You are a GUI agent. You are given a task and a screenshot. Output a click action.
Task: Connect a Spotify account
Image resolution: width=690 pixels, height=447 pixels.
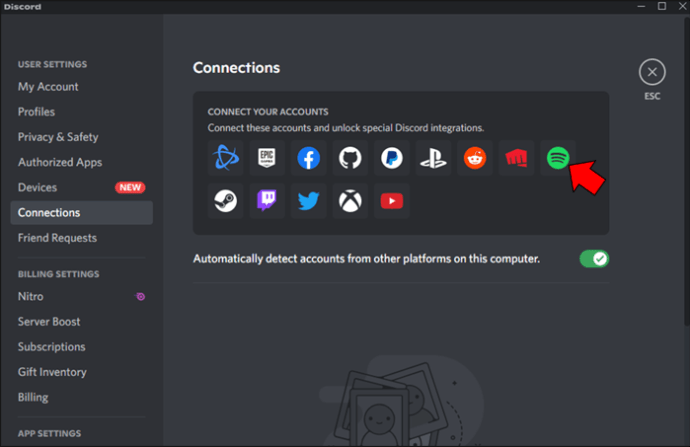point(558,158)
